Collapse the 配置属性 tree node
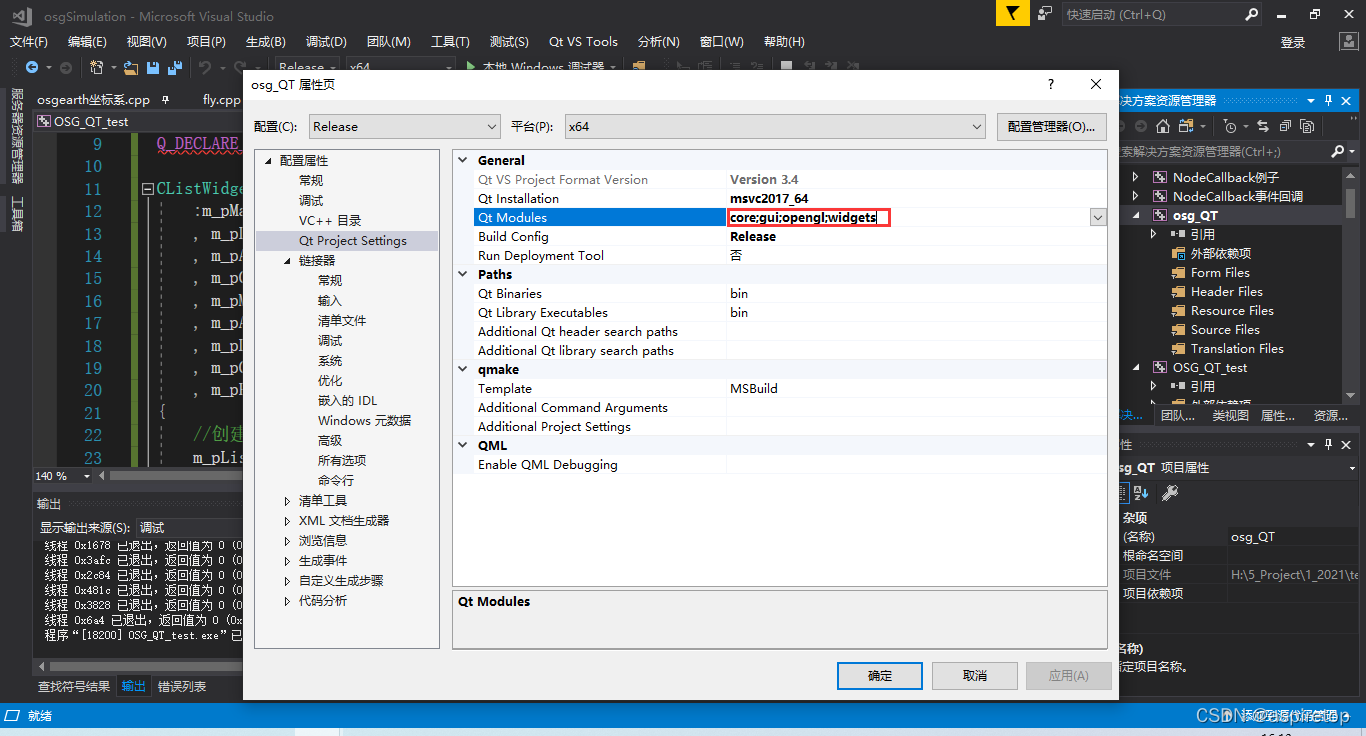This screenshot has height=736, width=1366. (x=268, y=160)
